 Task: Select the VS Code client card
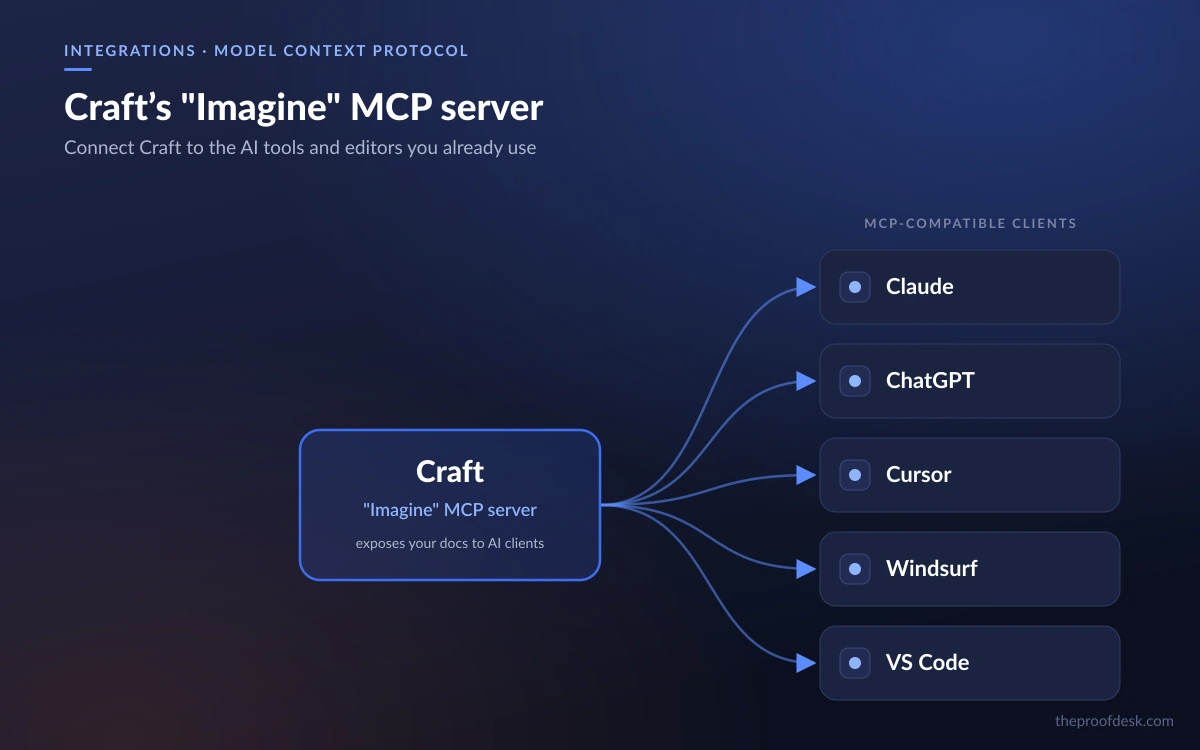970,663
